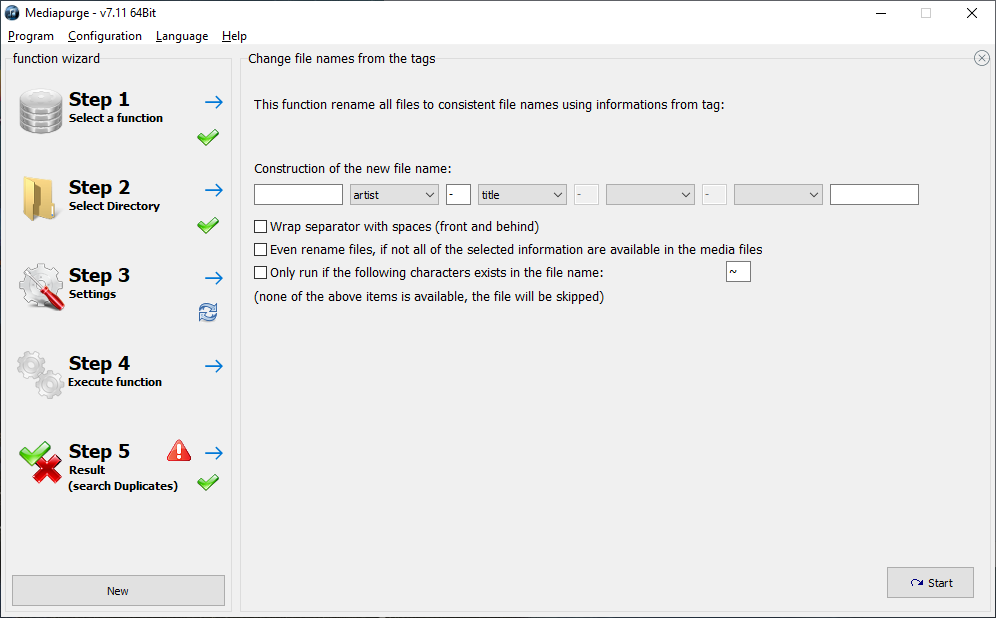Enable Wrap separator with spaces checkbox
This screenshot has height=618, width=996.
pyautogui.click(x=260, y=227)
